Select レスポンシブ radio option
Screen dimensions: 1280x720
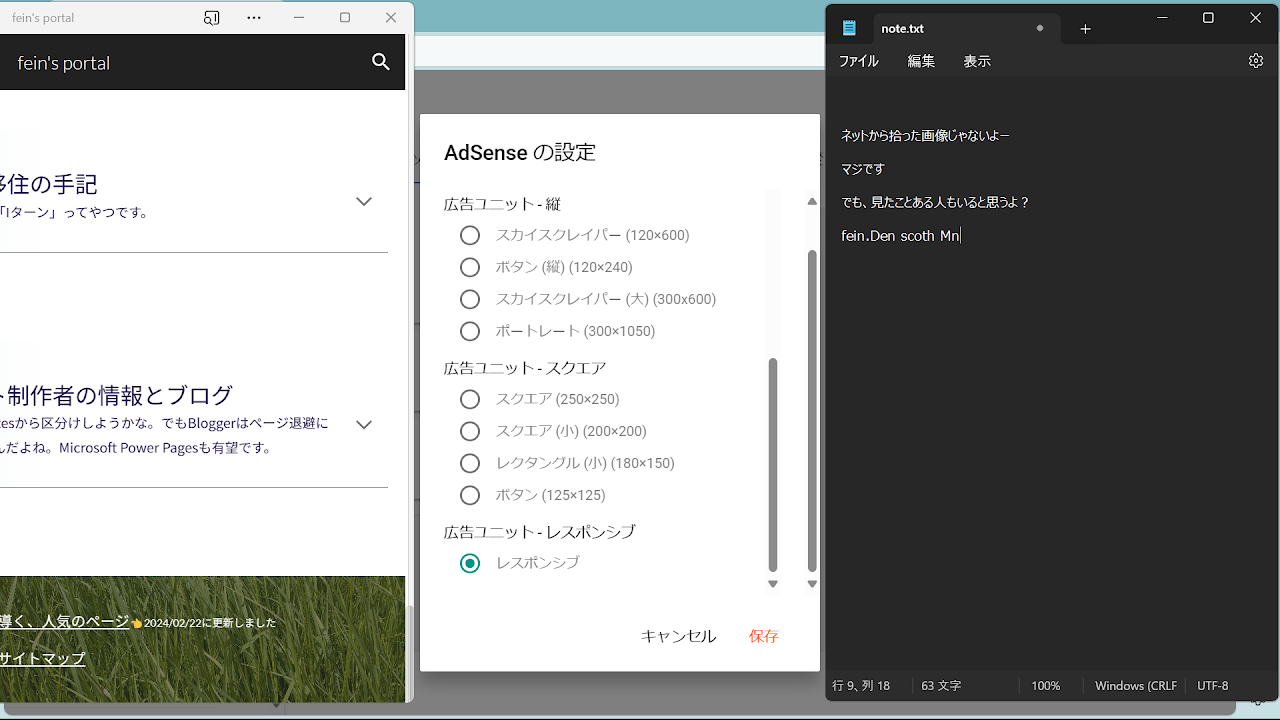pos(470,563)
